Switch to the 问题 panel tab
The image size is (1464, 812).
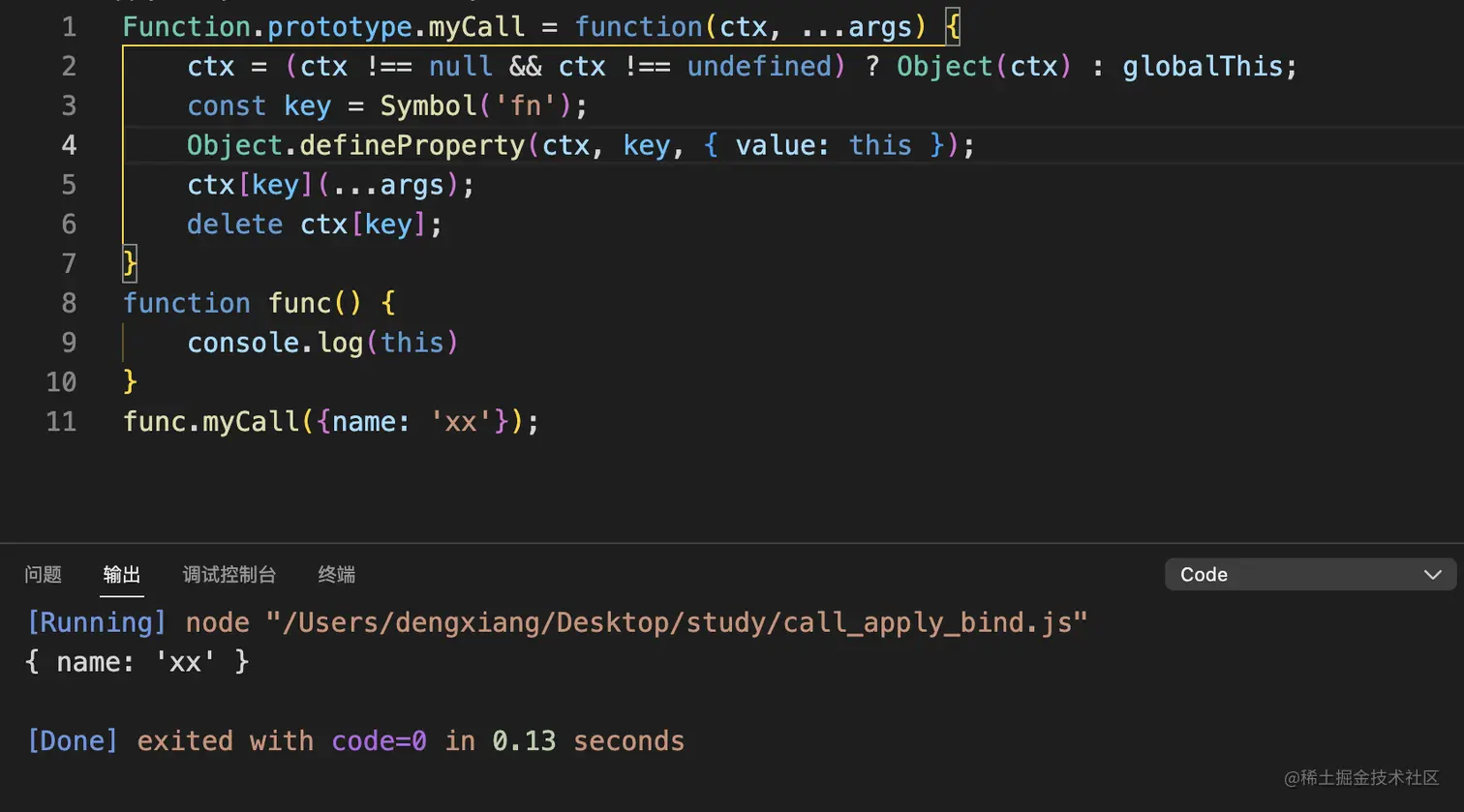click(43, 575)
